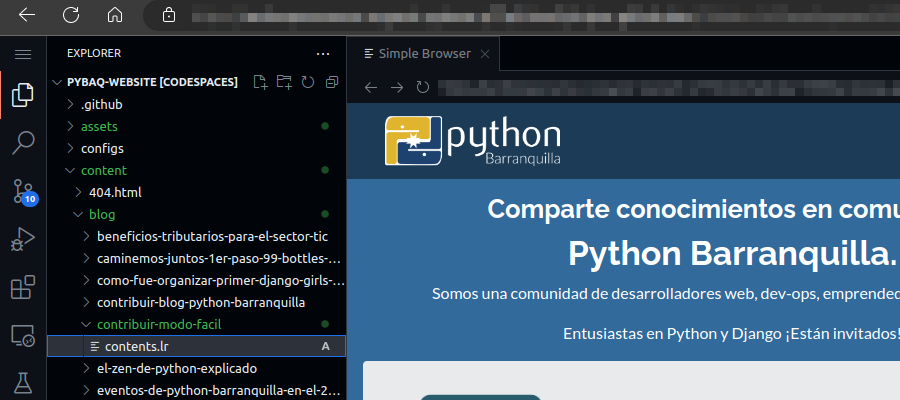Image resolution: width=900 pixels, height=400 pixels.
Task: Open Explorer views and more actions
Action: (x=323, y=54)
